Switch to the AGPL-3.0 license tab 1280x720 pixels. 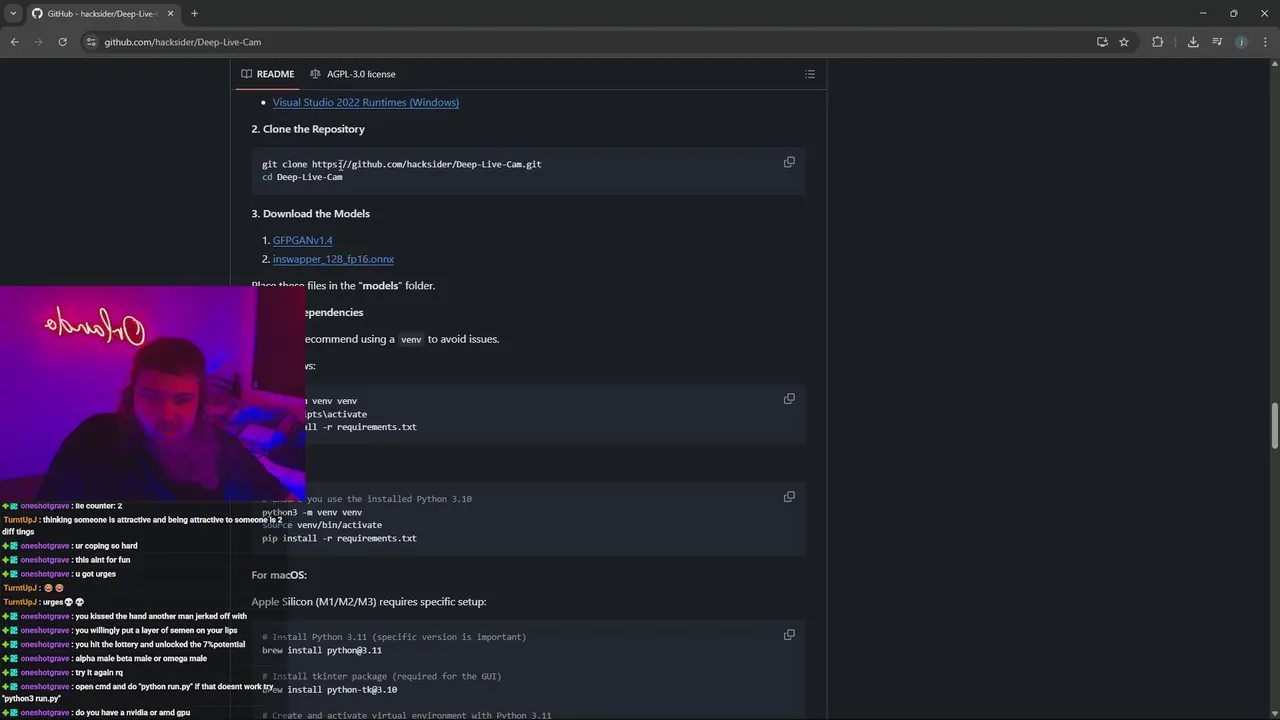click(x=353, y=74)
